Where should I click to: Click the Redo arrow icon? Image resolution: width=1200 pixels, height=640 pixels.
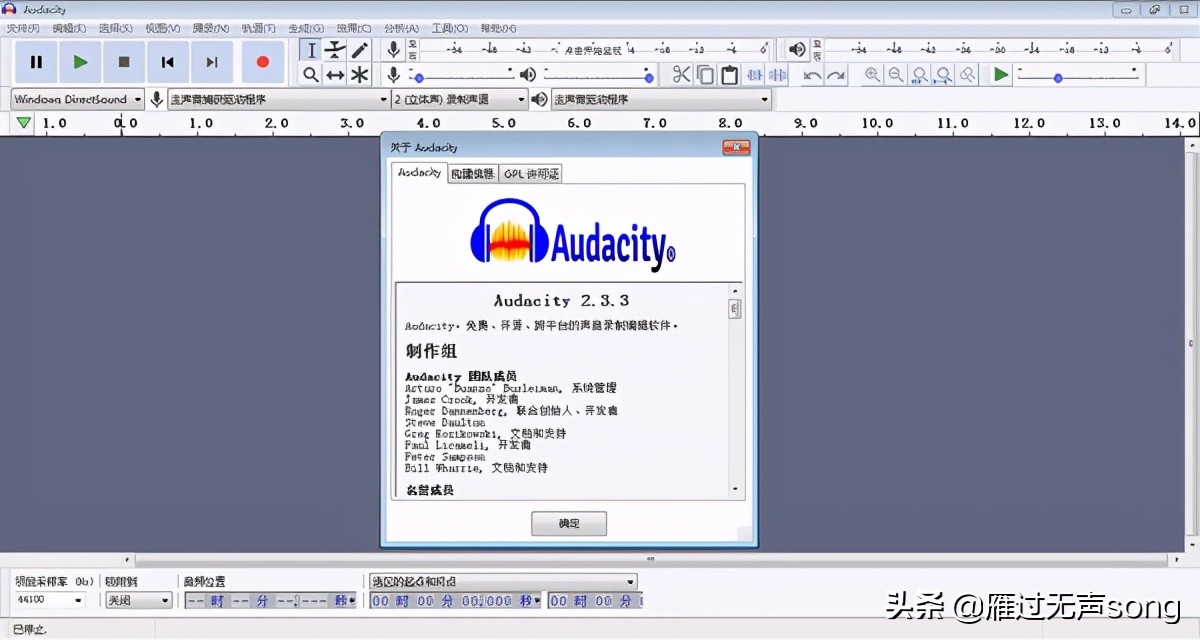coord(836,75)
